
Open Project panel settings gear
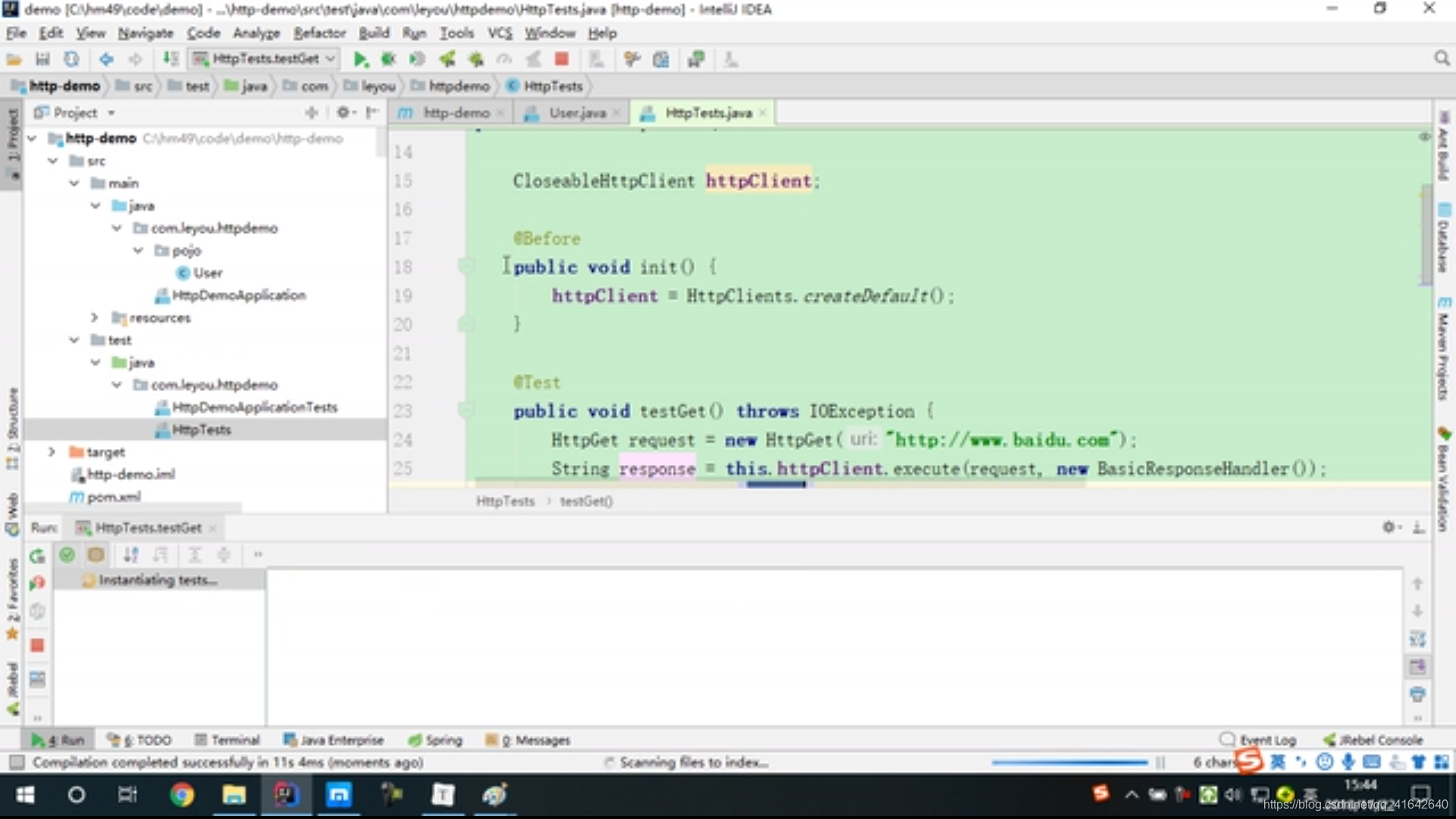tap(345, 112)
